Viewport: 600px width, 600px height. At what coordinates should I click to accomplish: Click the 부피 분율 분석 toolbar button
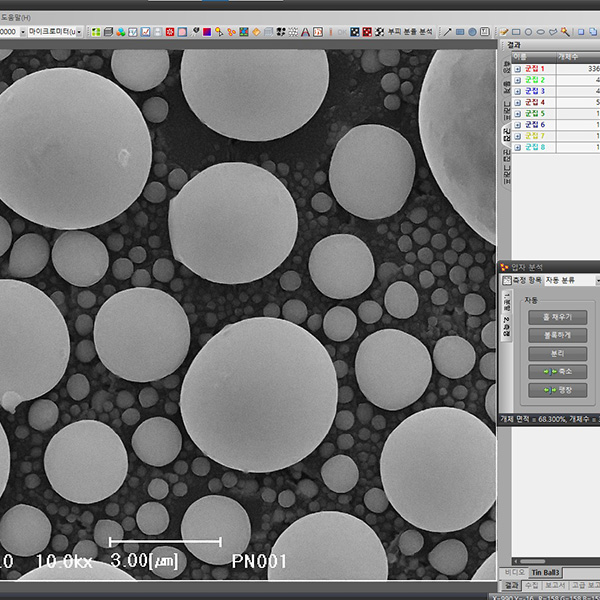pyautogui.click(x=411, y=32)
